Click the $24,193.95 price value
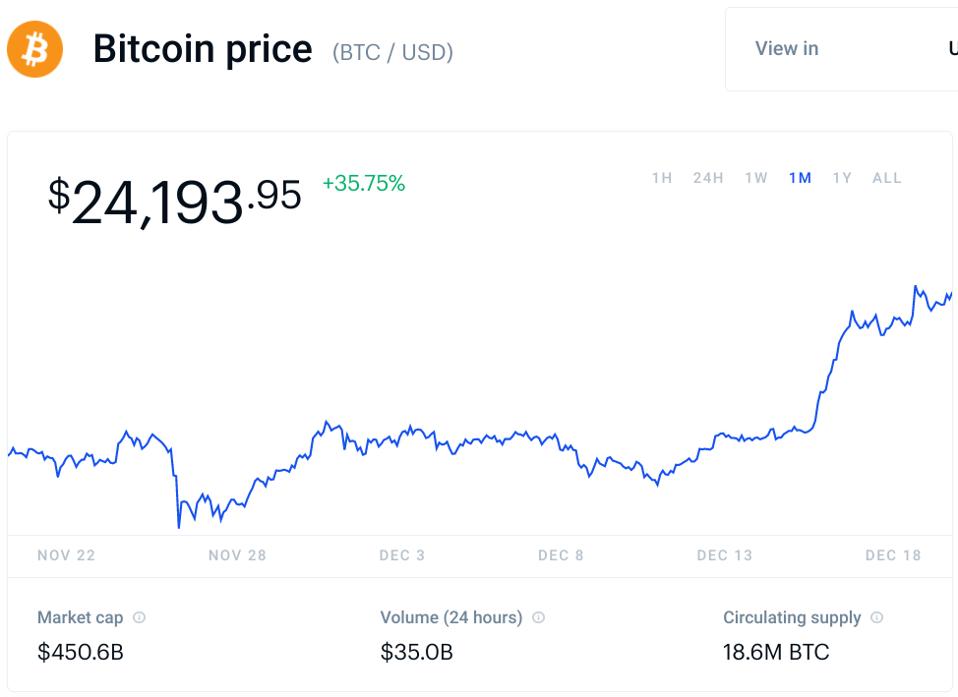Image resolution: width=958 pixels, height=697 pixels. click(x=174, y=199)
